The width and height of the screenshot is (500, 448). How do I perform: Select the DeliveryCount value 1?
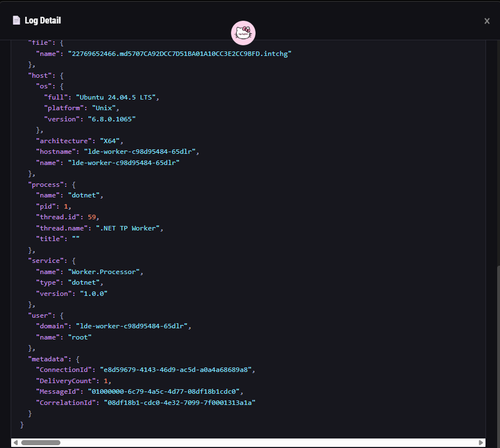point(106,381)
